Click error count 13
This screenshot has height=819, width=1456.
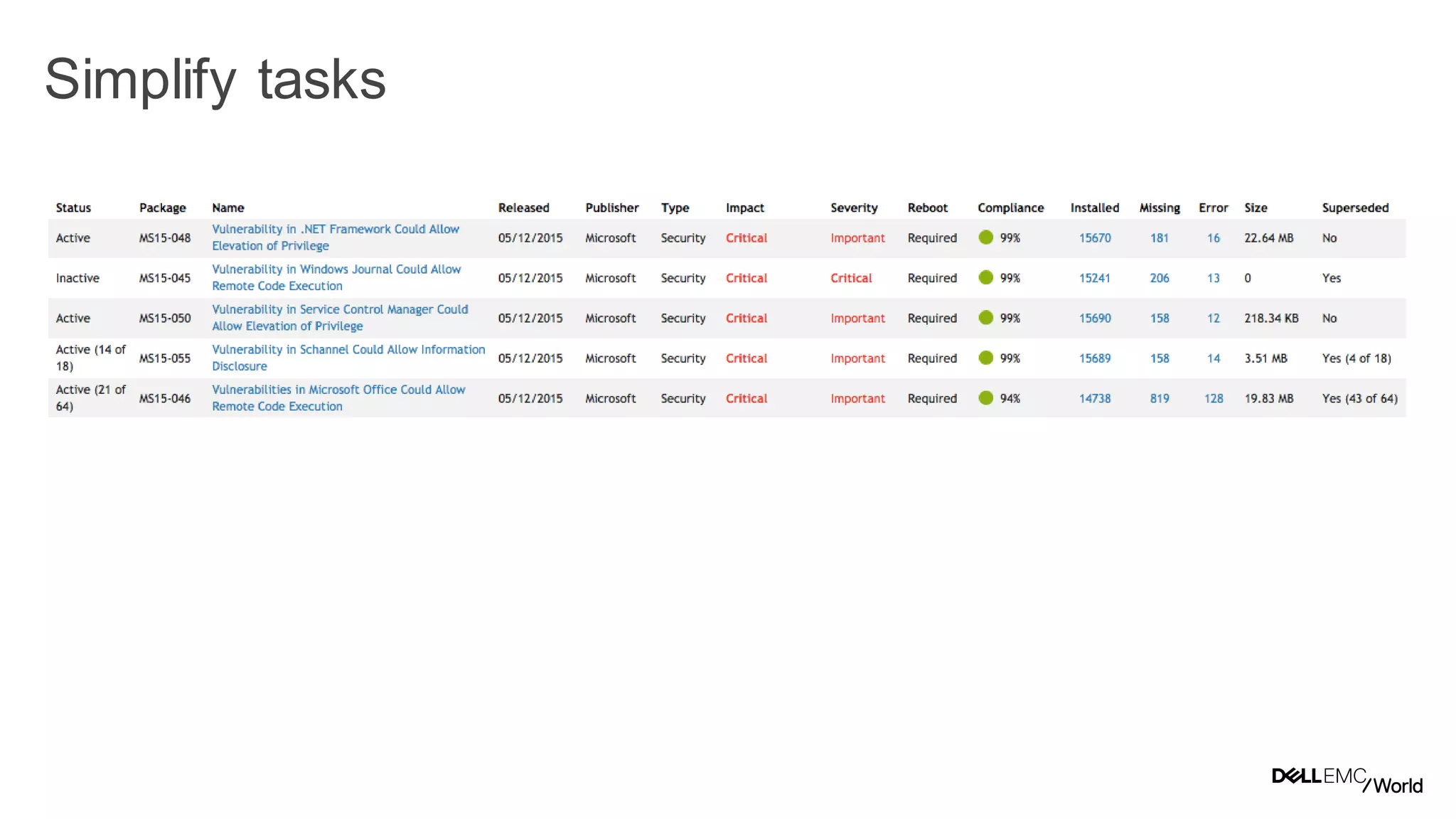coord(1214,278)
